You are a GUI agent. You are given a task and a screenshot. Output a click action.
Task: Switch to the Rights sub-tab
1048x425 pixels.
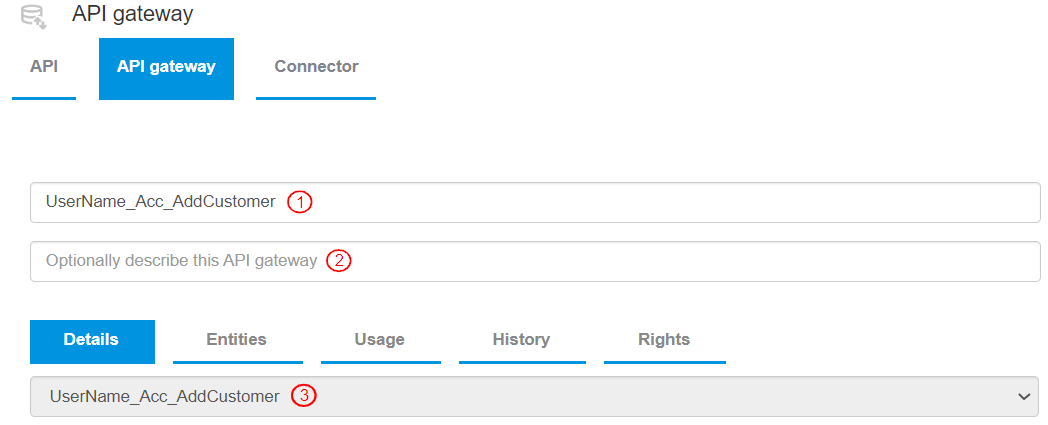pyautogui.click(x=664, y=340)
